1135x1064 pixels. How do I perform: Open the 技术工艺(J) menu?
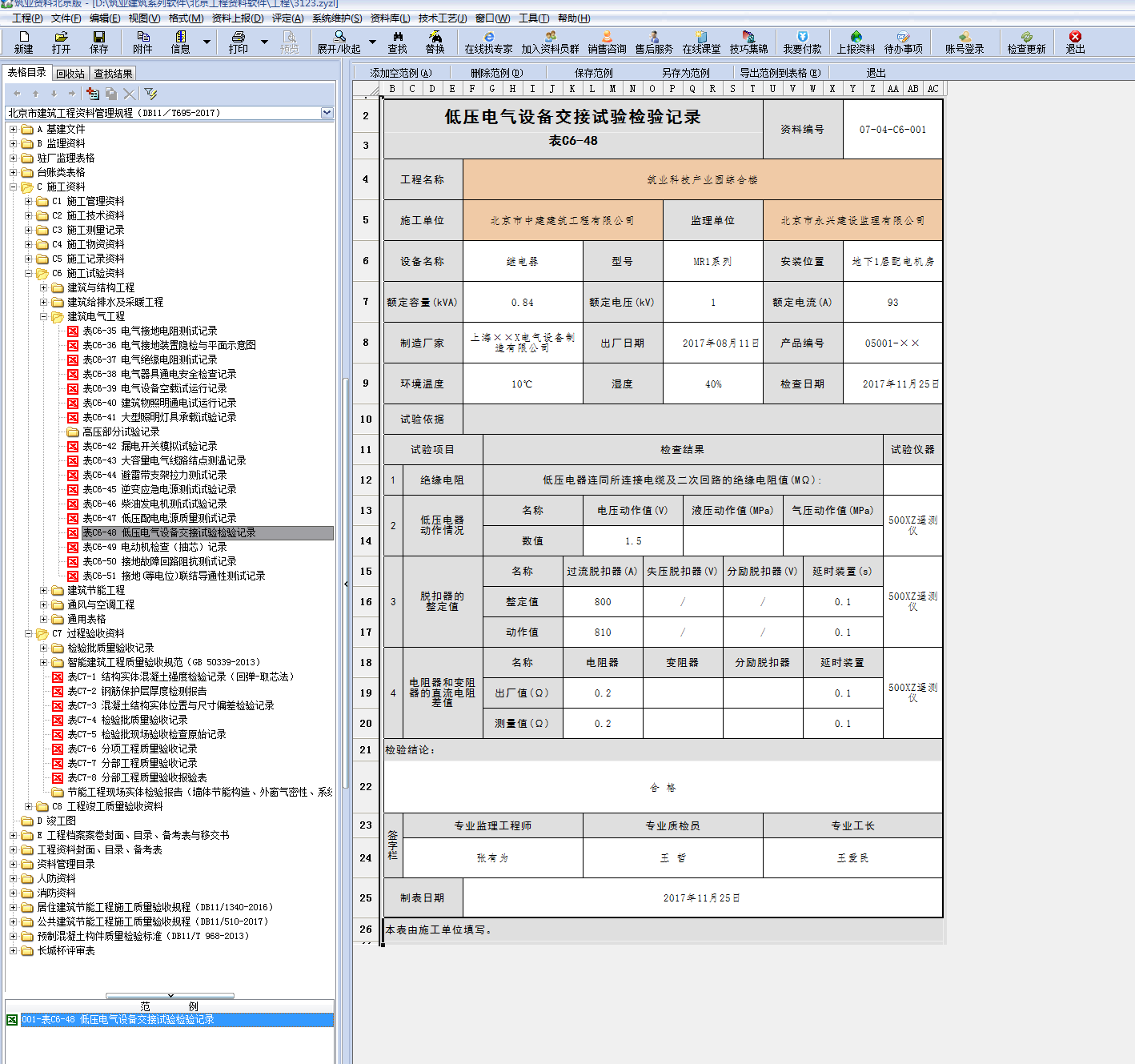coord(443,18)
